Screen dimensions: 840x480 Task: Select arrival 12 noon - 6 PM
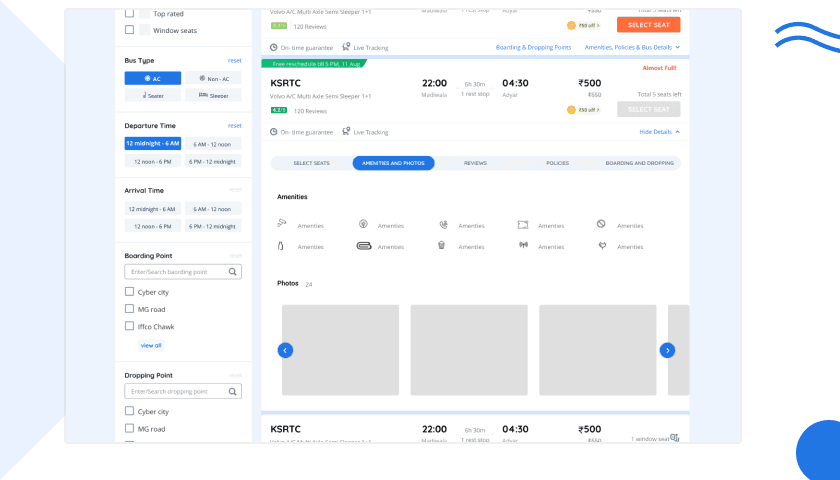tap(153, 226)
